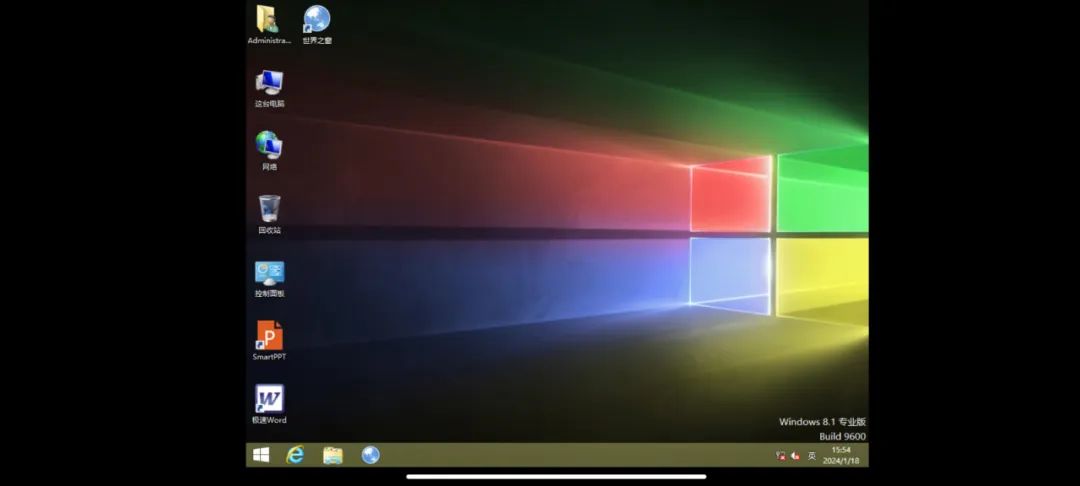Switch input method indicator in tray
Viewport: 1080px width, 486px height.
812,456
